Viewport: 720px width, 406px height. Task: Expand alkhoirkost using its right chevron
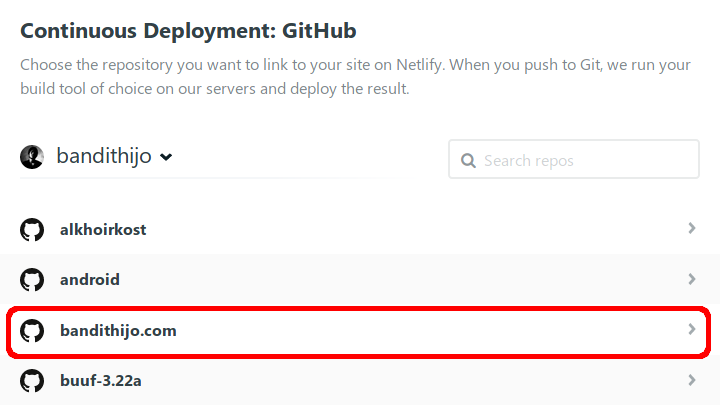(x=691, y=229)
